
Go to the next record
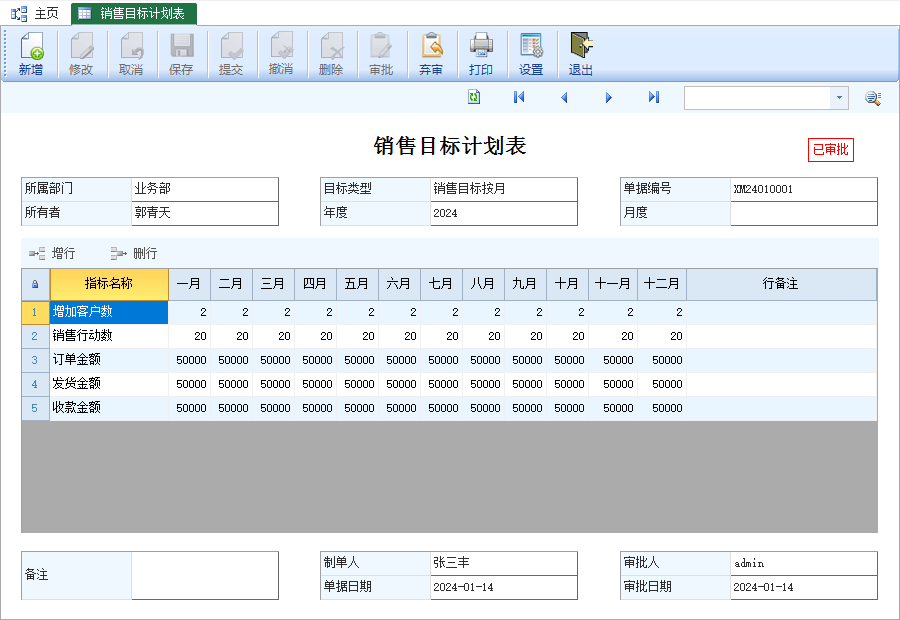point(608,98)
